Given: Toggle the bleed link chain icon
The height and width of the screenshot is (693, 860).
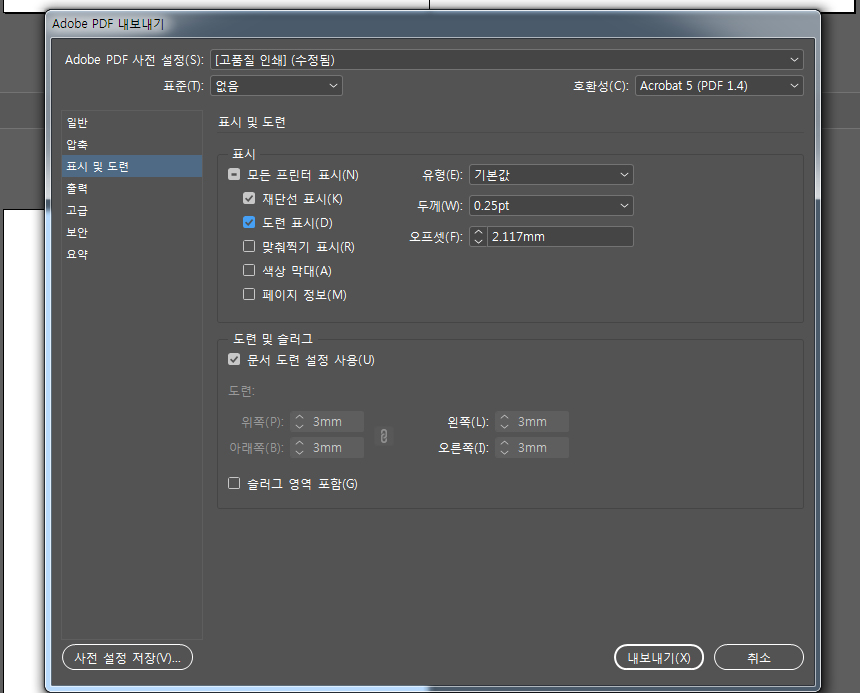Looking at the screenshot, I should point(384,436).
